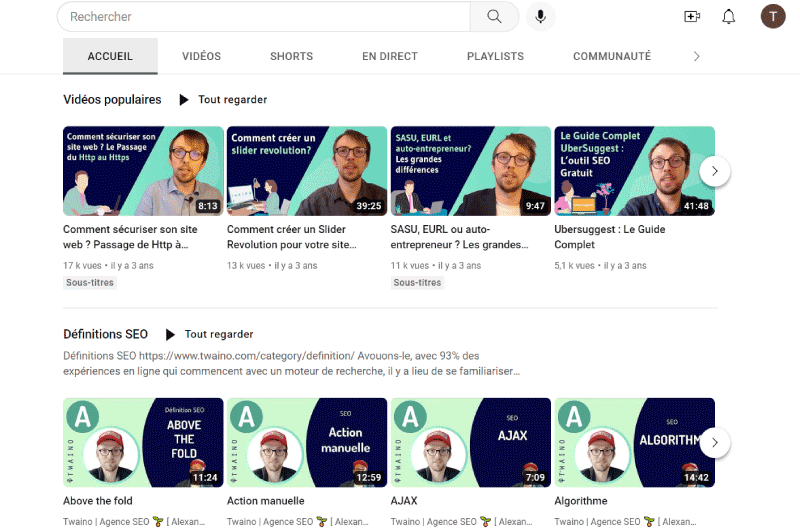
Task: Switch to the VIDÉOS tab
Action: (x=202, y=56)
